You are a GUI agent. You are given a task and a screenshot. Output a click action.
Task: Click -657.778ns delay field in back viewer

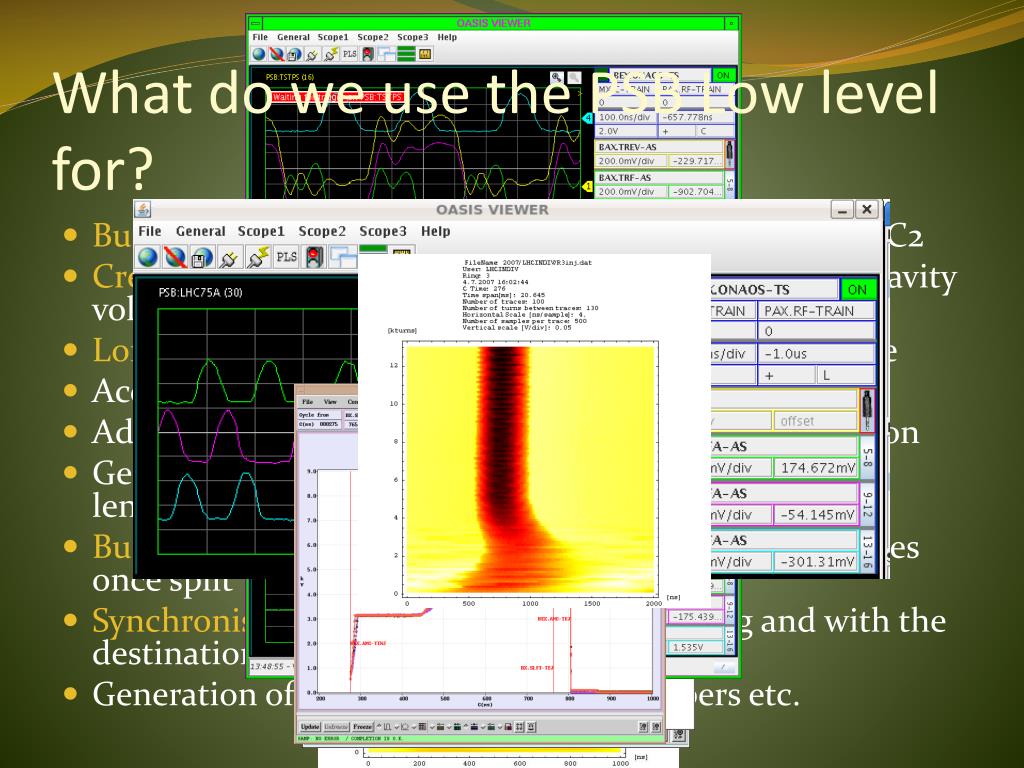coord(696,117)
